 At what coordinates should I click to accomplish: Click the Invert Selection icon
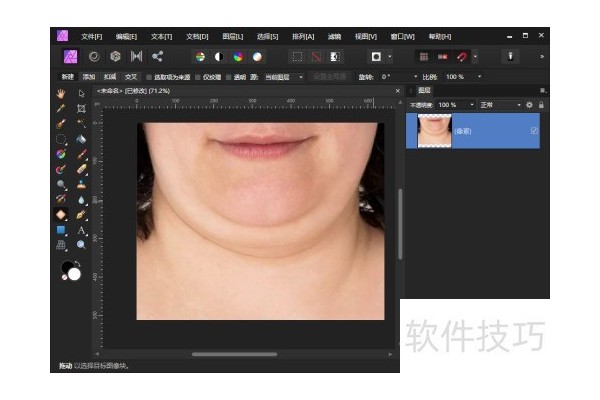click(x=335, y=57)
